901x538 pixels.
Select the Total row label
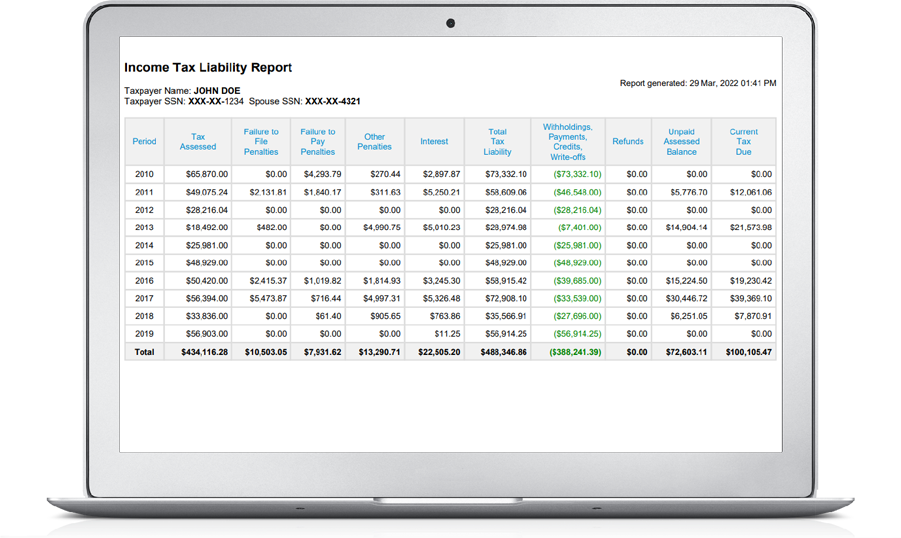pos(144,352)
